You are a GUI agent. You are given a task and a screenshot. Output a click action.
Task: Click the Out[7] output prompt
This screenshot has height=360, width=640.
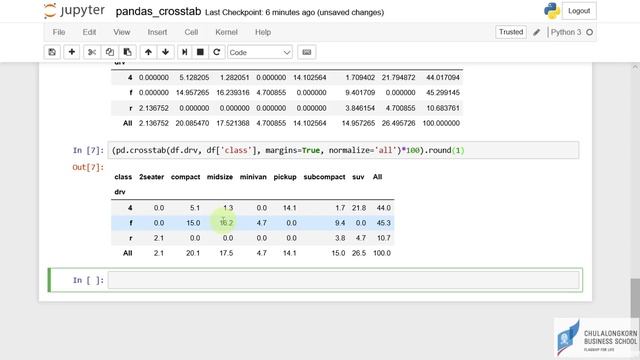tap(88, 167)
